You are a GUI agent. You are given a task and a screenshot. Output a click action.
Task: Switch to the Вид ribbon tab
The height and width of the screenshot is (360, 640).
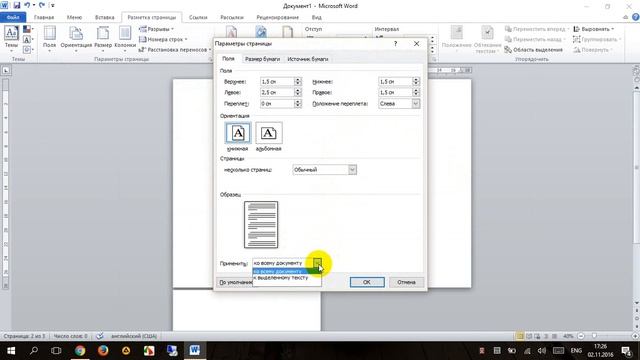[316, 17]
